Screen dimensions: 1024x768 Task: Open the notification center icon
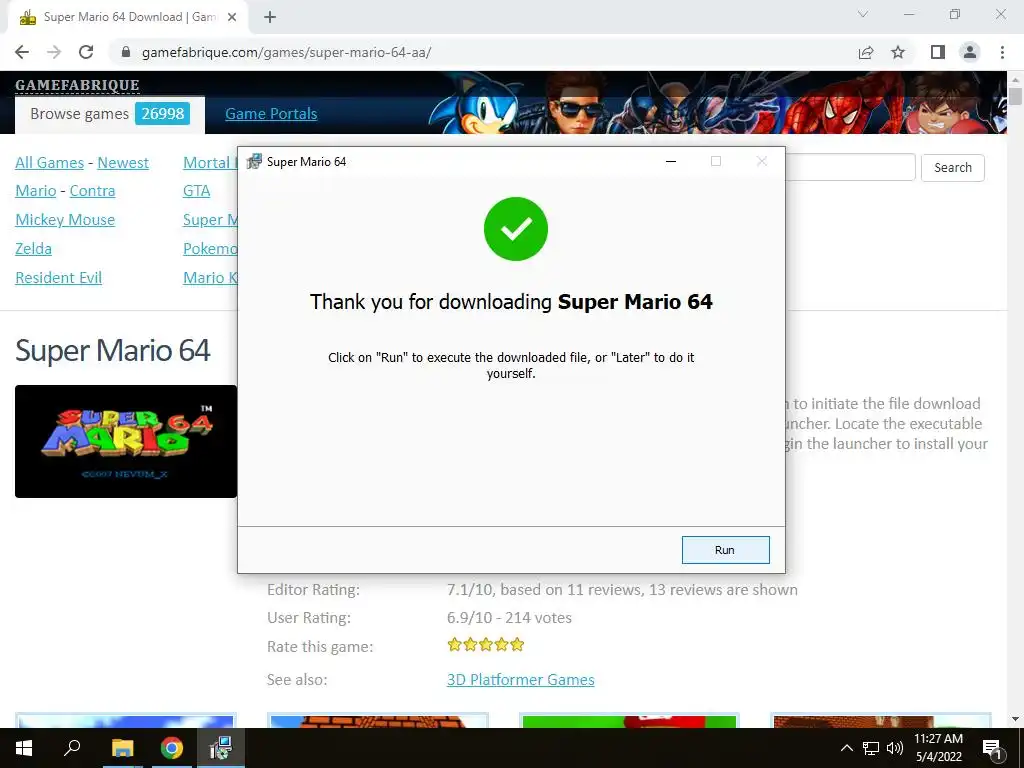point(992,748)
